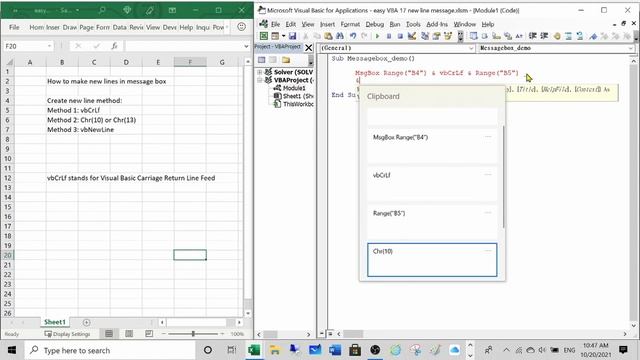Click zoom out minus on Excel status bar
The height and width of the screenshot is (360, 640).
[164, 334]
